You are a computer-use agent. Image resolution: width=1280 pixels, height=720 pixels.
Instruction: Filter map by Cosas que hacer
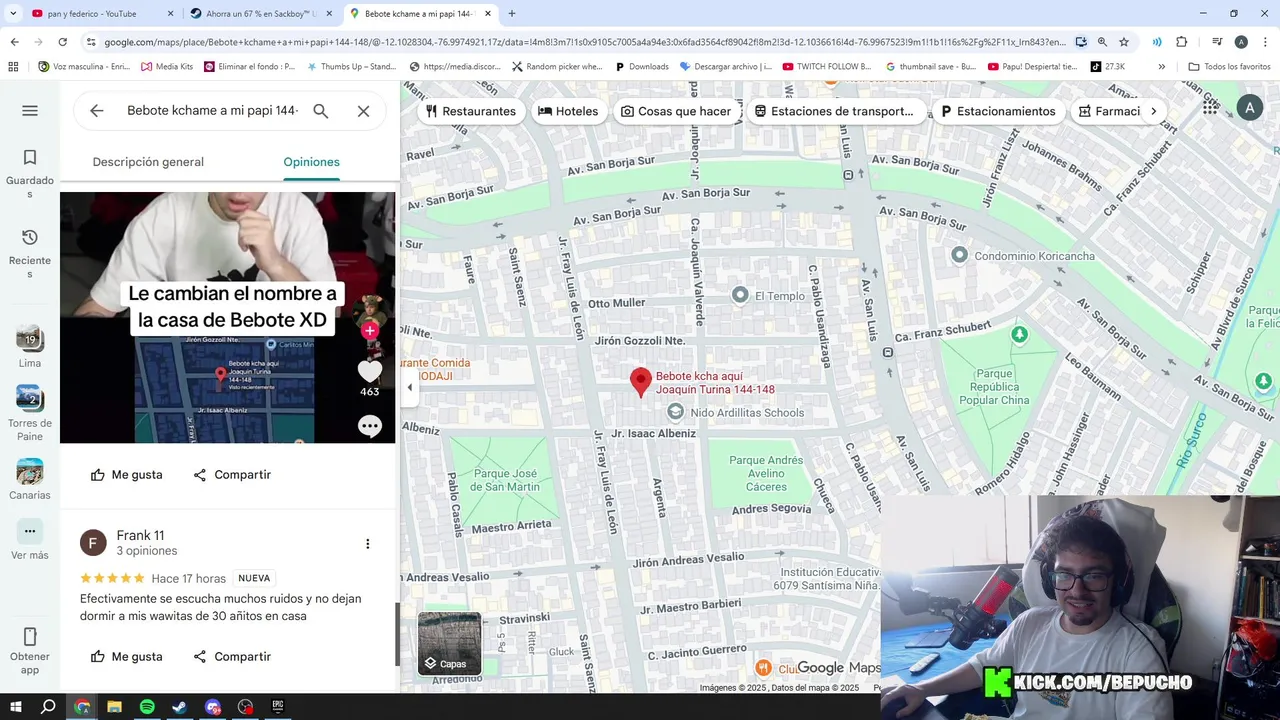pos(676,111)
